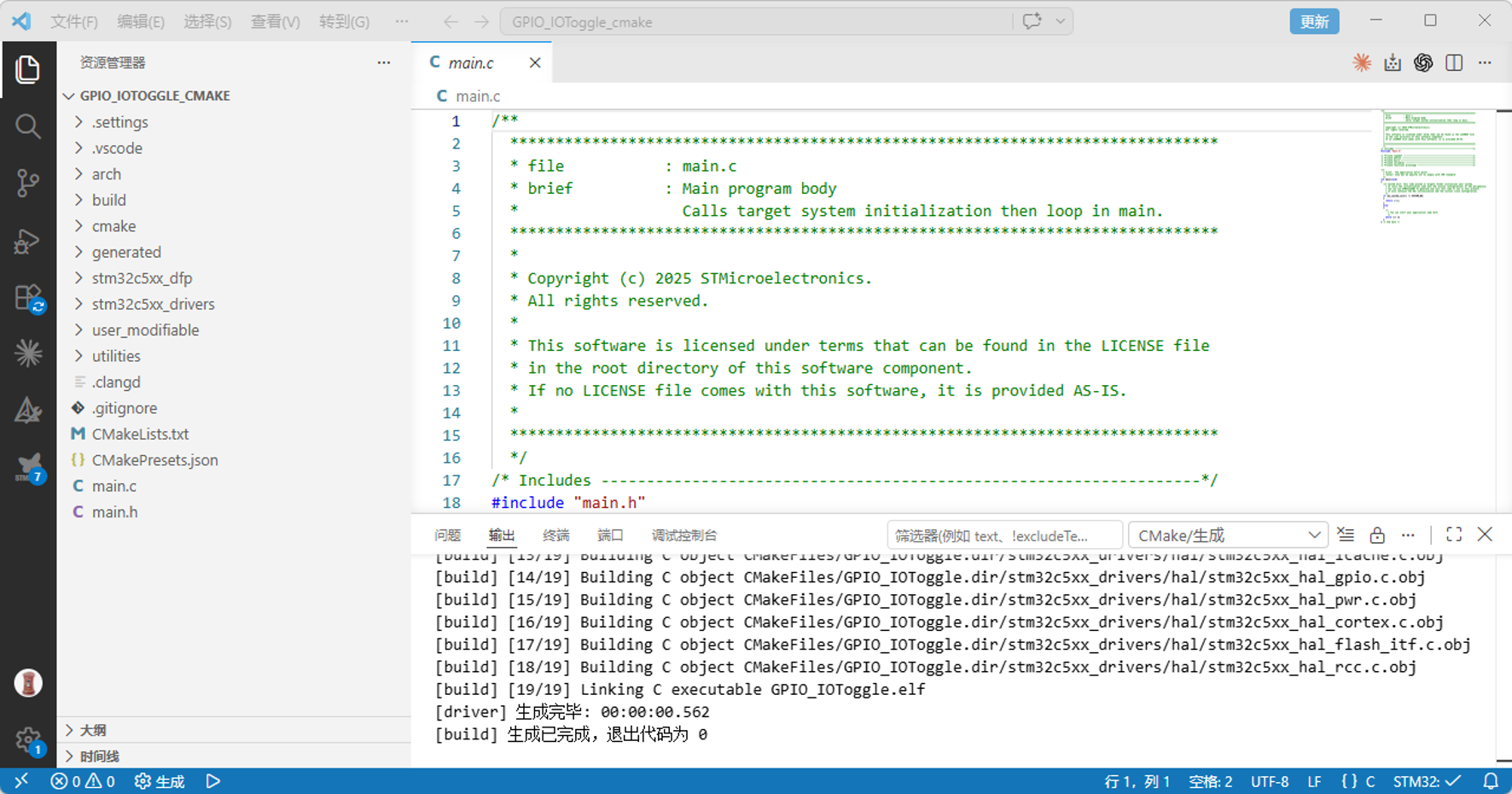The width and height of the screenshot is (1512, 794).
Task: Switch to the 终端 panel tab
Action: click(x=555, y=535)
